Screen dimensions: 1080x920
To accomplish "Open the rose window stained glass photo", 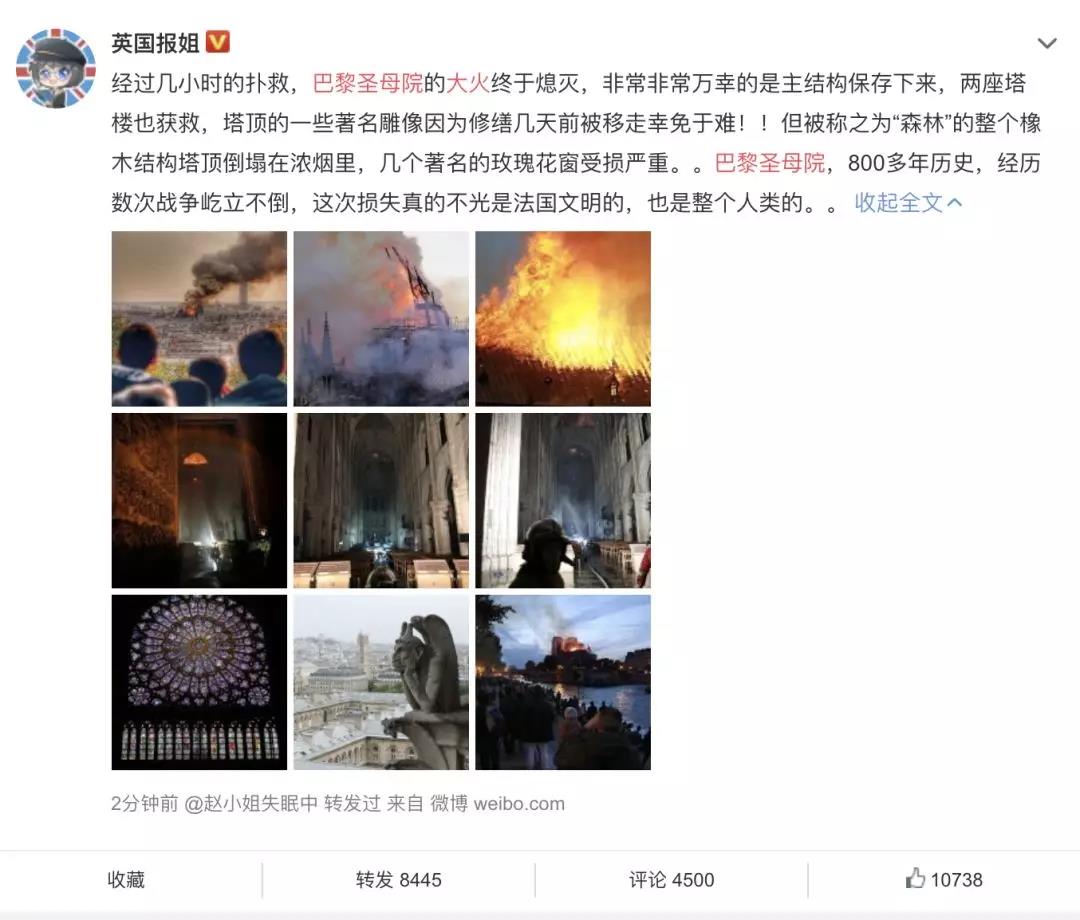I will (x=199, y=682).
